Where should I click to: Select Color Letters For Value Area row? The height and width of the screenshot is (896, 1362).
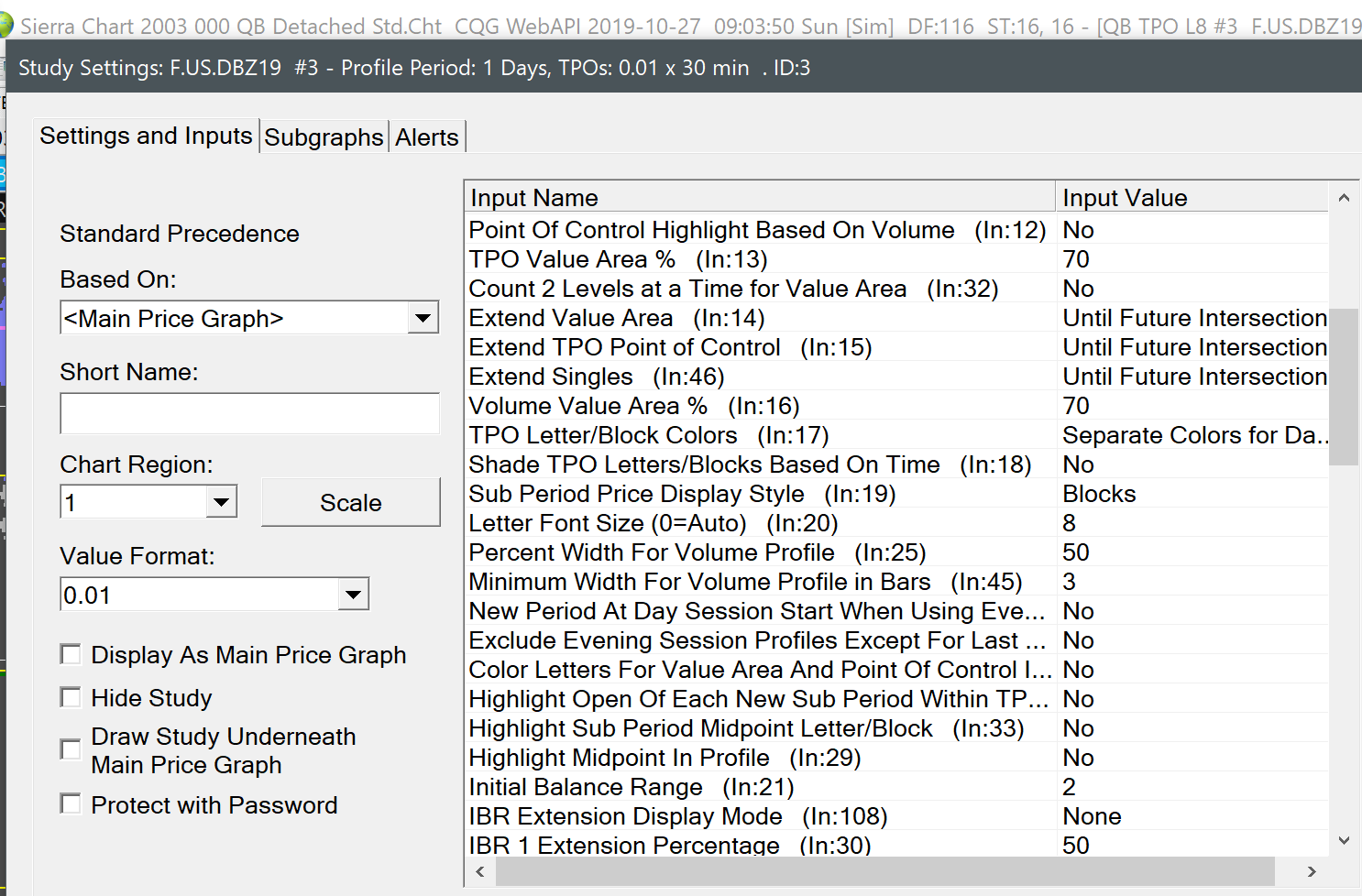click(896, 670)
